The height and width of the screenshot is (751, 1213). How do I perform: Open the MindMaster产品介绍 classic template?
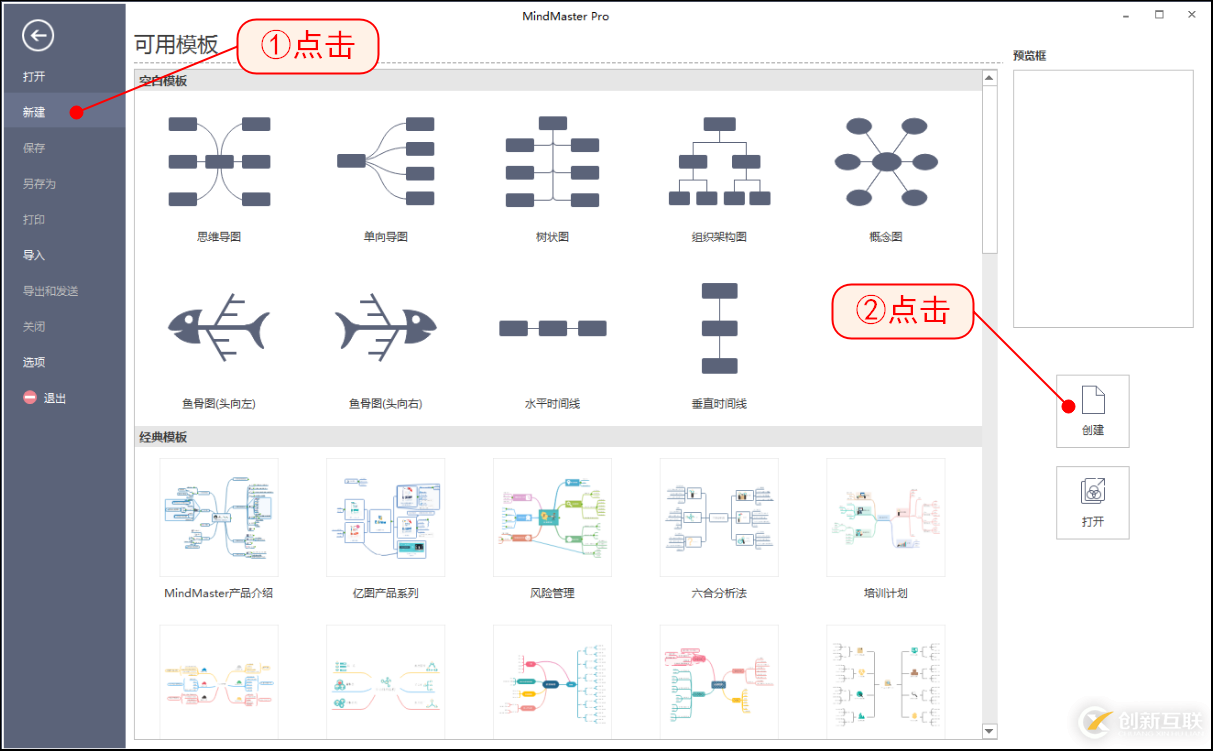coord(219,518)
